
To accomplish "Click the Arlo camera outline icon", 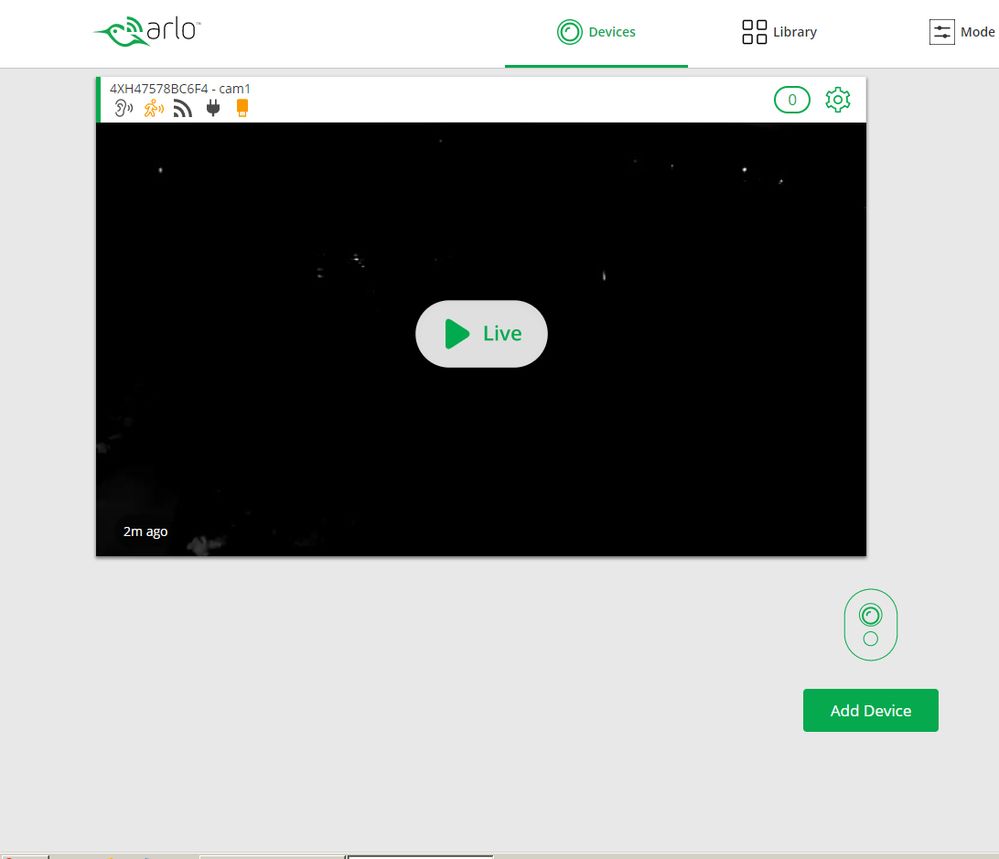I will click(870, 624).
